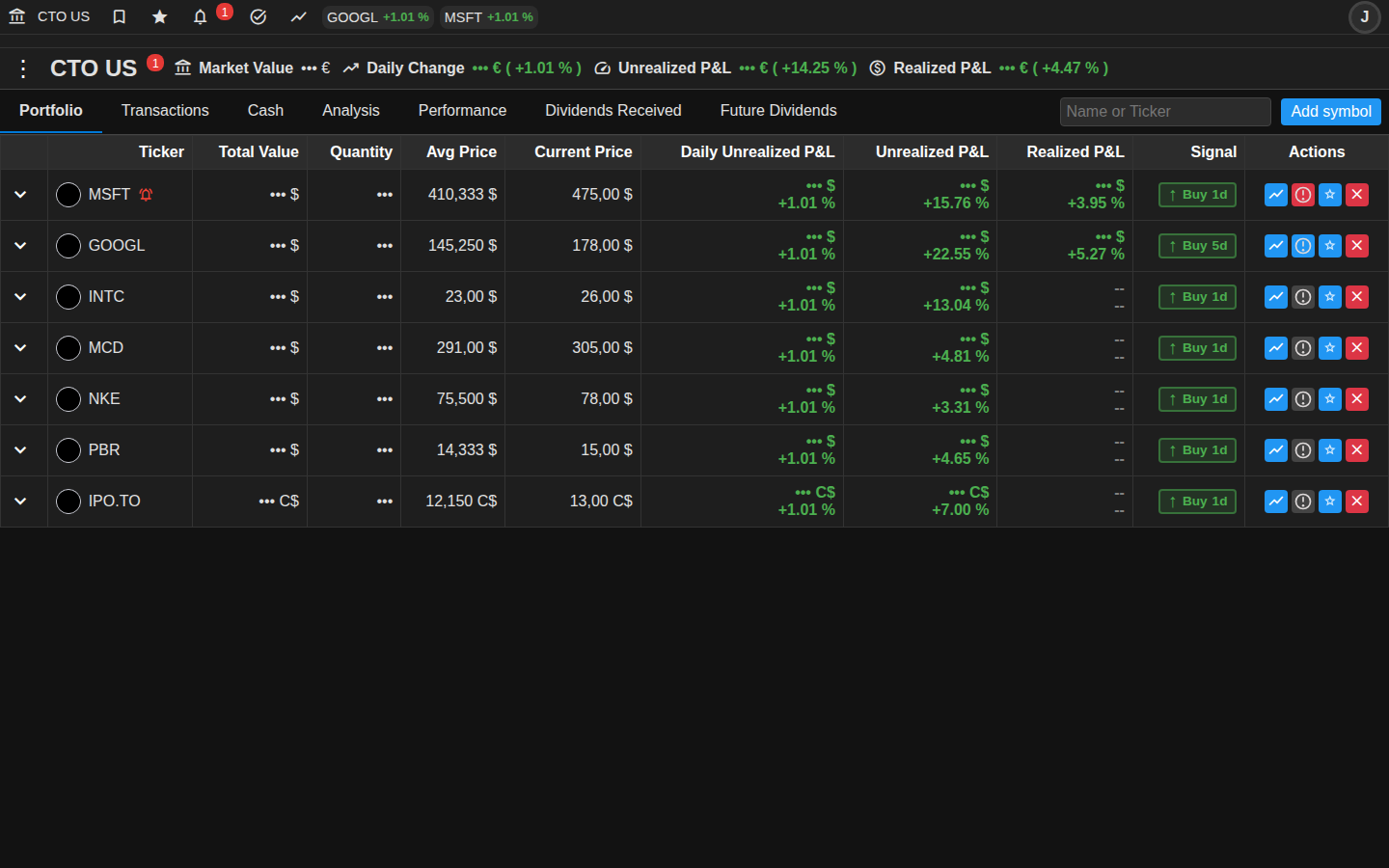Open the chart for PBR
This screenshot has height=868, width=1389.
point(1276,450)
